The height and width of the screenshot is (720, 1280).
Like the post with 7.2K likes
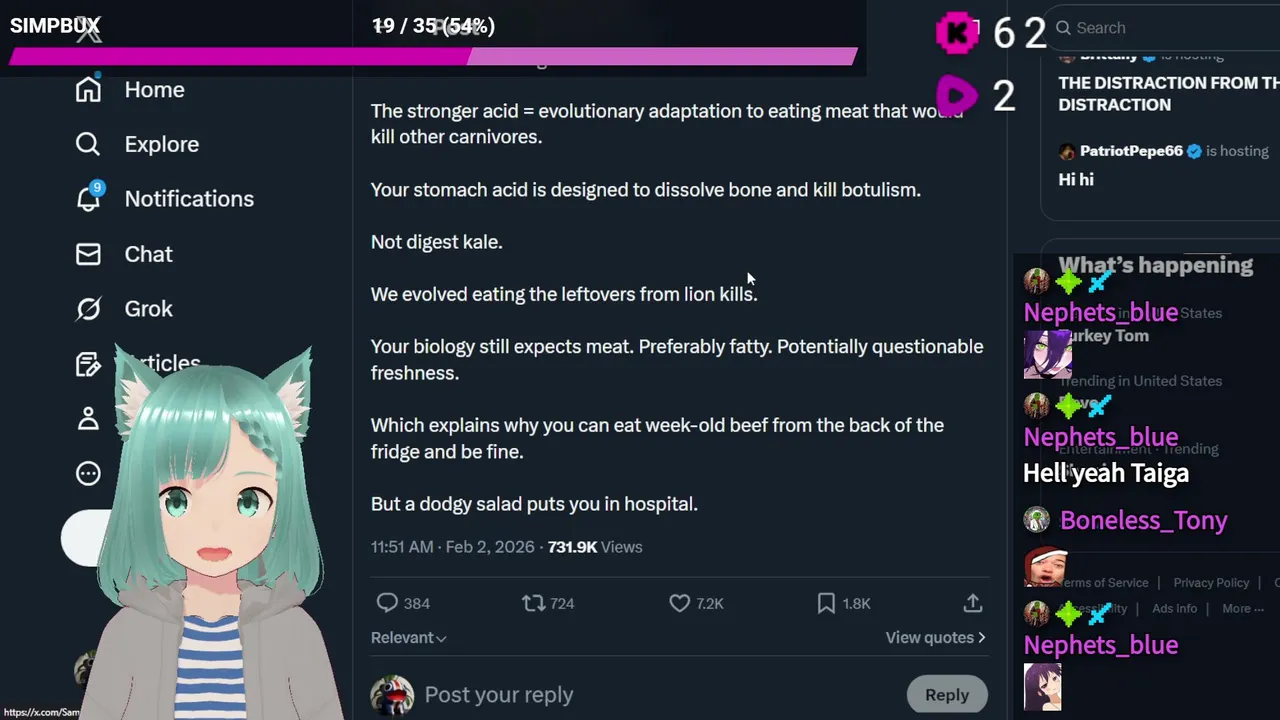click(x=680, y=603)
